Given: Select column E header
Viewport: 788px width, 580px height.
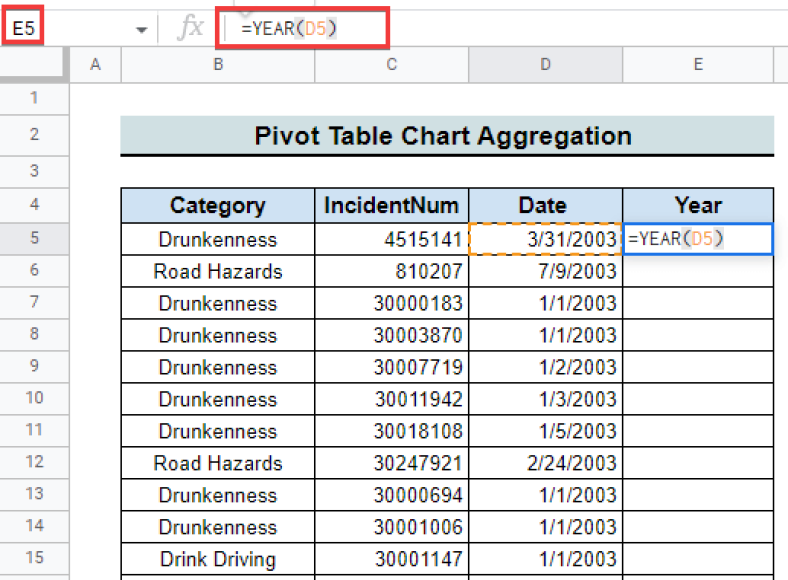Looking at the screenshot, I should click(698, 64).
